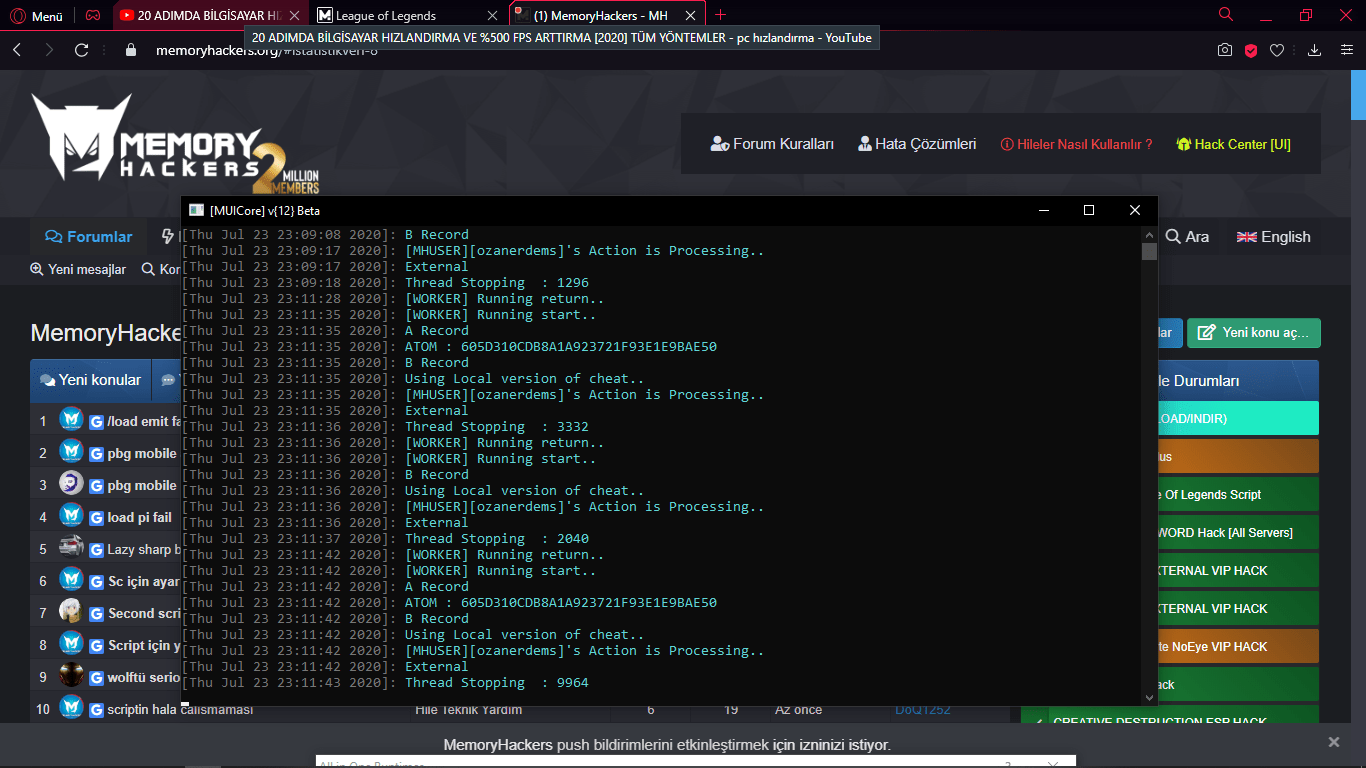
Task: Open the Opera Menu button
Action: pyautogui.click(x=37, y=15)
